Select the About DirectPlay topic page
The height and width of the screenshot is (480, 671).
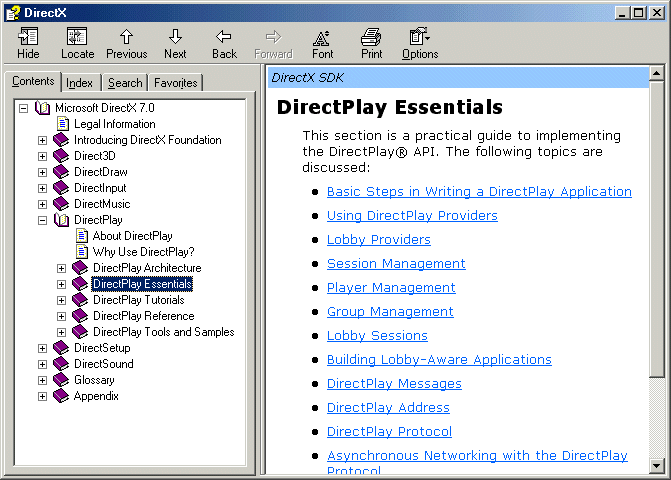pos(132,236)
